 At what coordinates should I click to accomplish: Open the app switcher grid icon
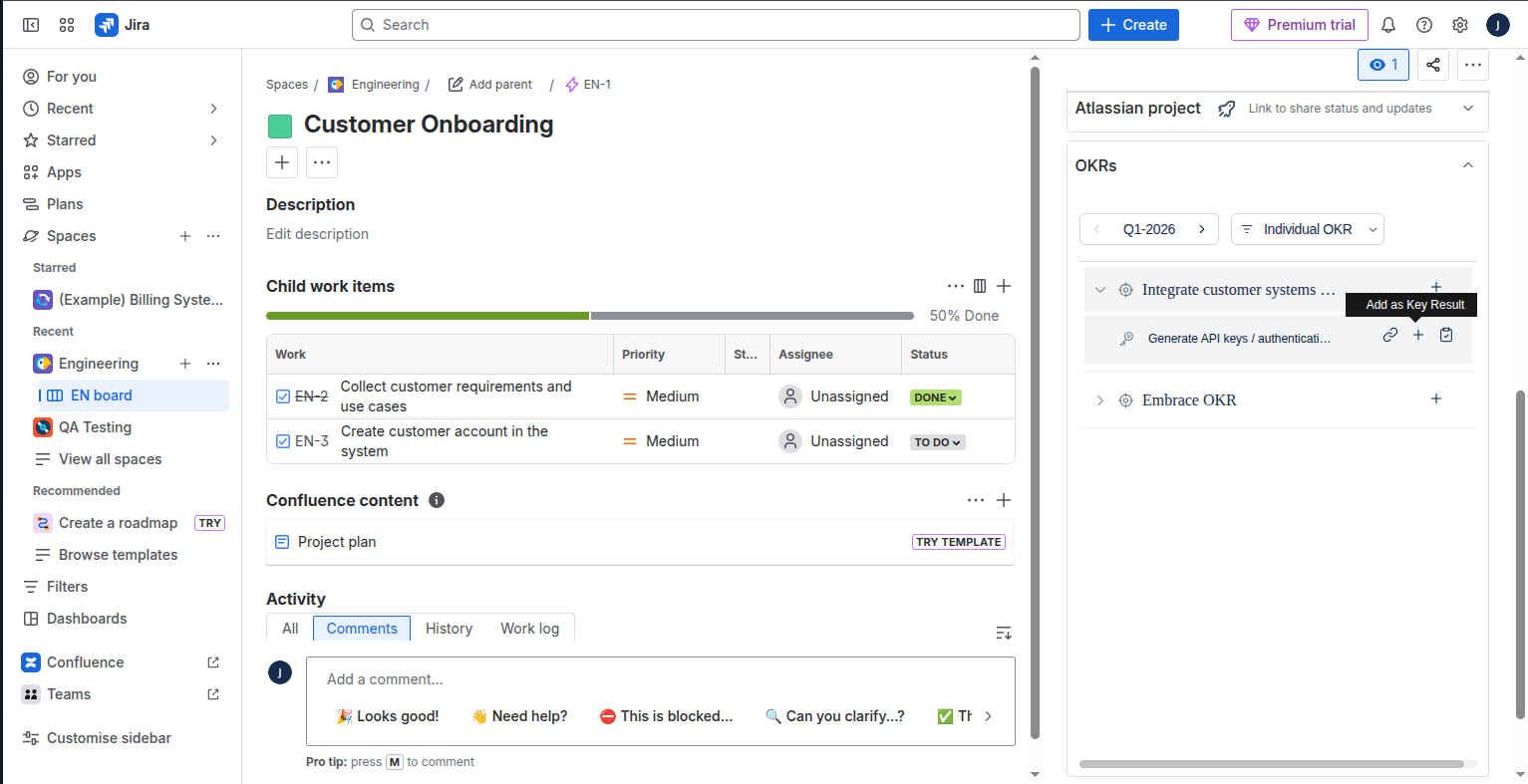click(x=67, y=25)
